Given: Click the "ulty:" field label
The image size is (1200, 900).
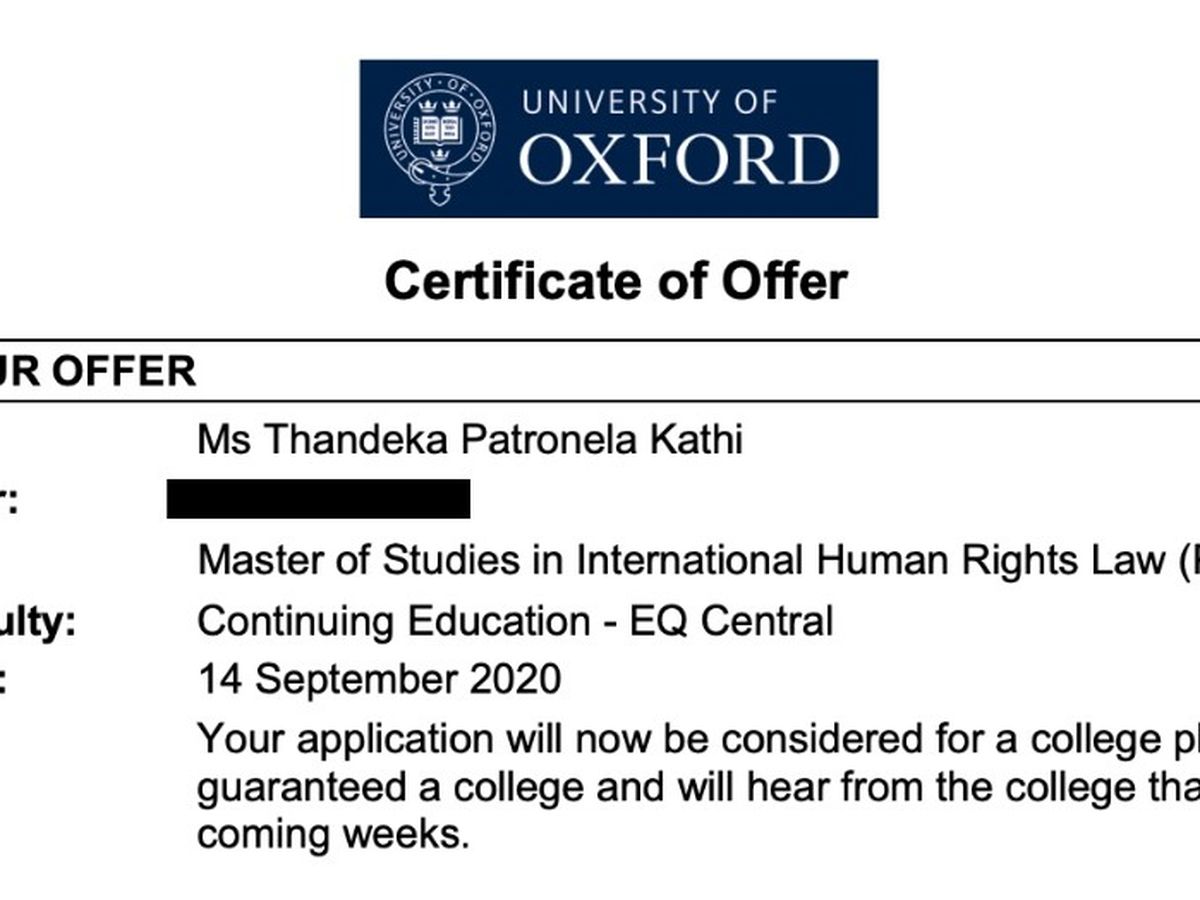Looking at the screenshot, I should (38, 622).
